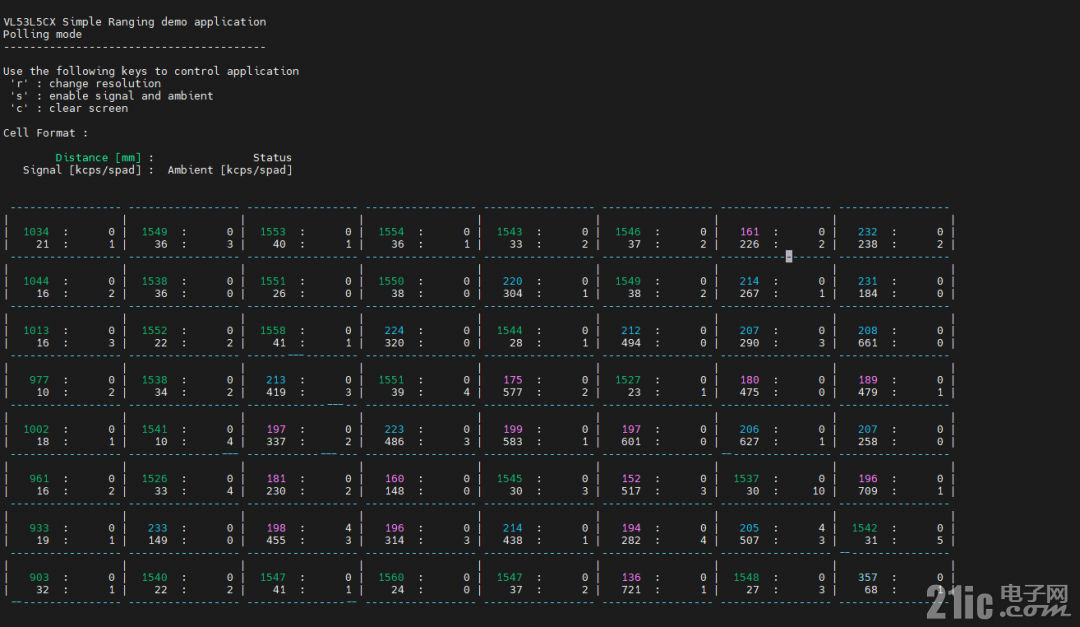The width and height of the screenshot is (1080, 627).
Task: Select distance value 1002 in the grid
Action: 36,431
